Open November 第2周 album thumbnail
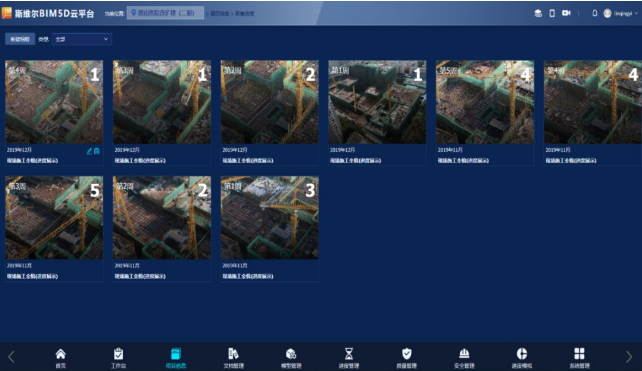The image size is (642, 371). [x=162, y=217]
